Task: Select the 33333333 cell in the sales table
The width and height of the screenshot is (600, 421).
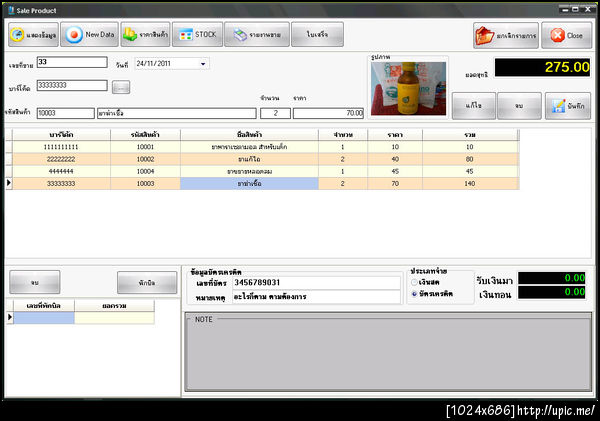Action: (61, 184)
